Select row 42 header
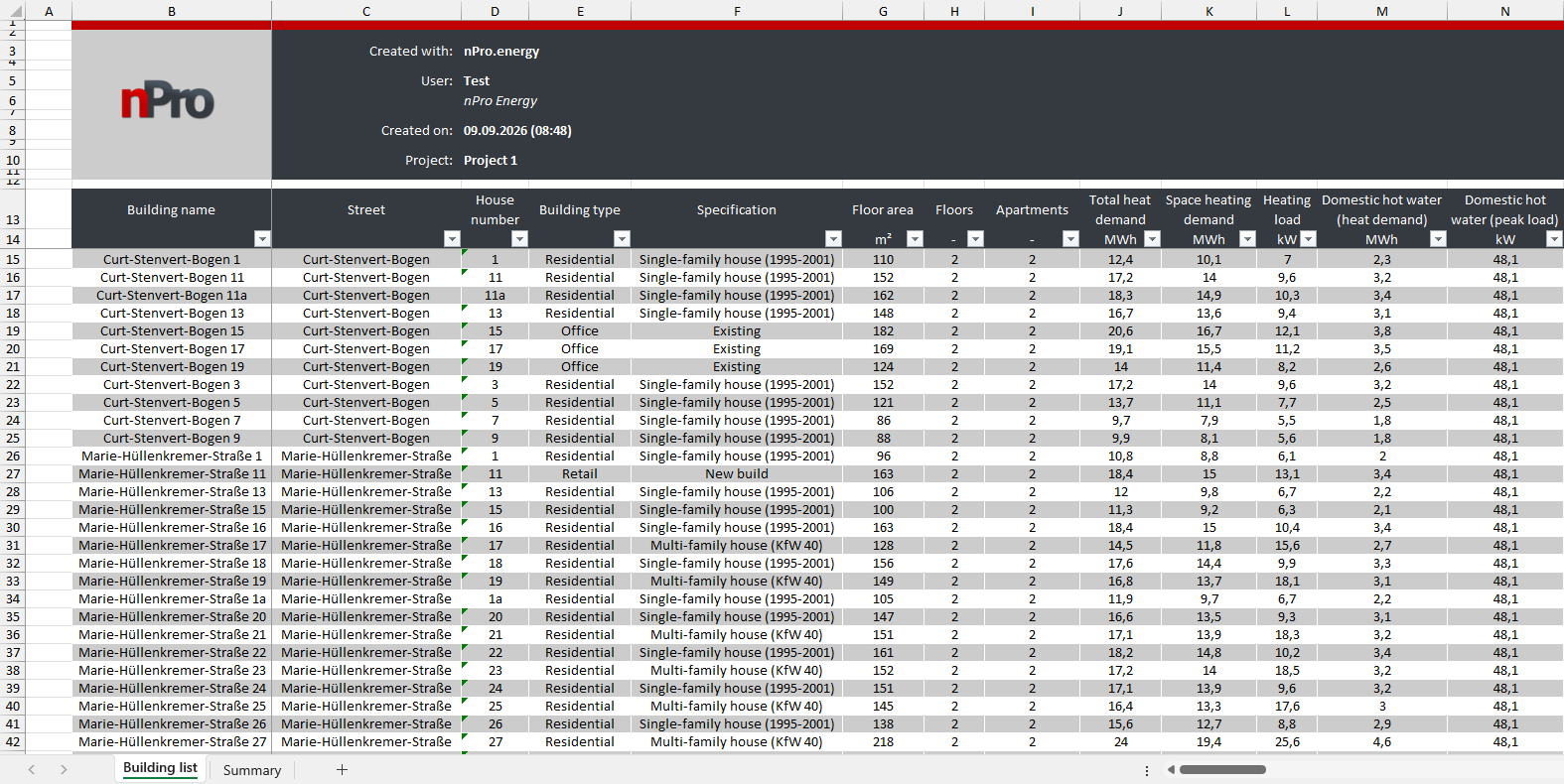The image size is (1564, 784). click(x=13, y=741)
